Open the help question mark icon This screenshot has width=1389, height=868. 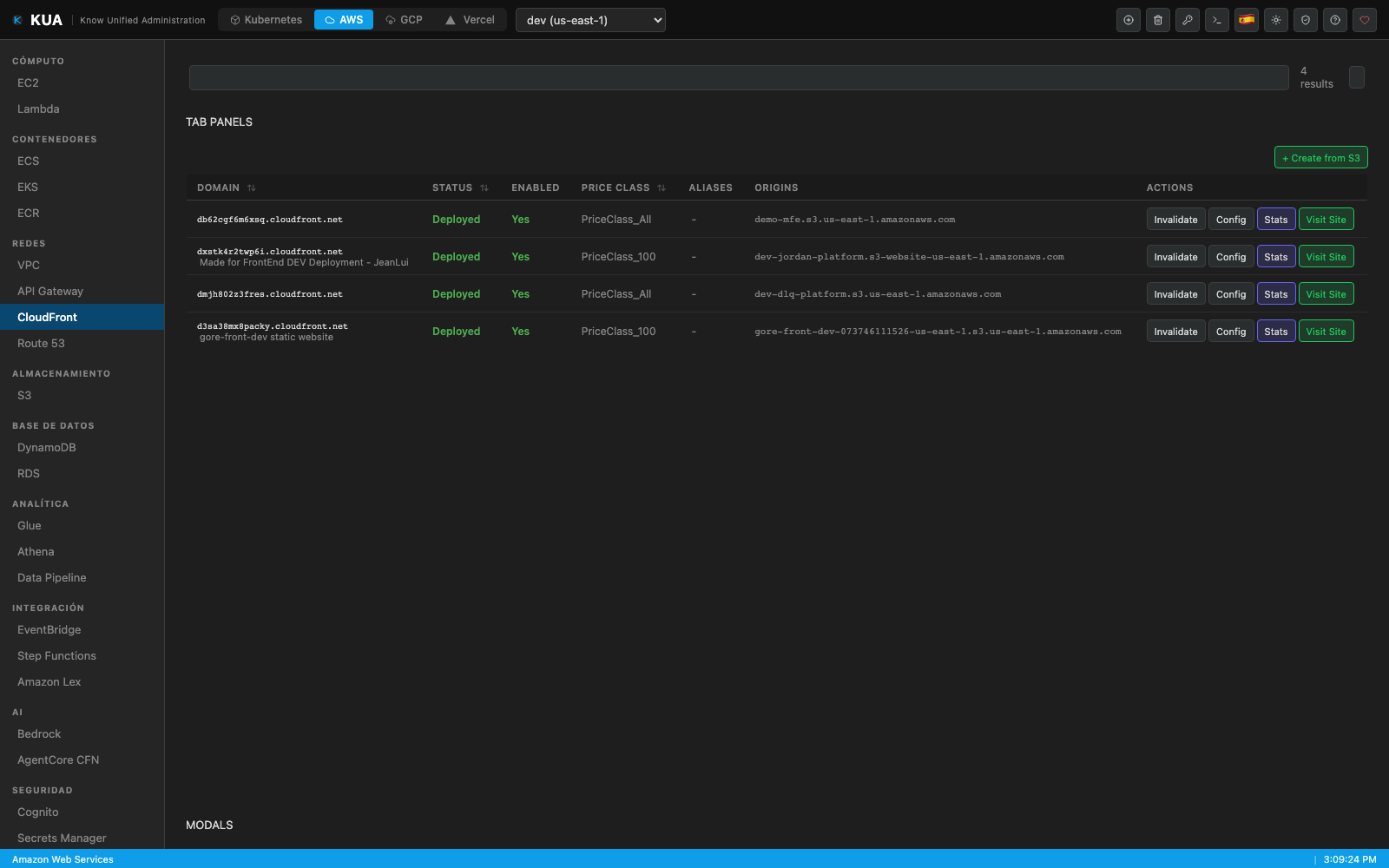click(x=1335, y=20)
